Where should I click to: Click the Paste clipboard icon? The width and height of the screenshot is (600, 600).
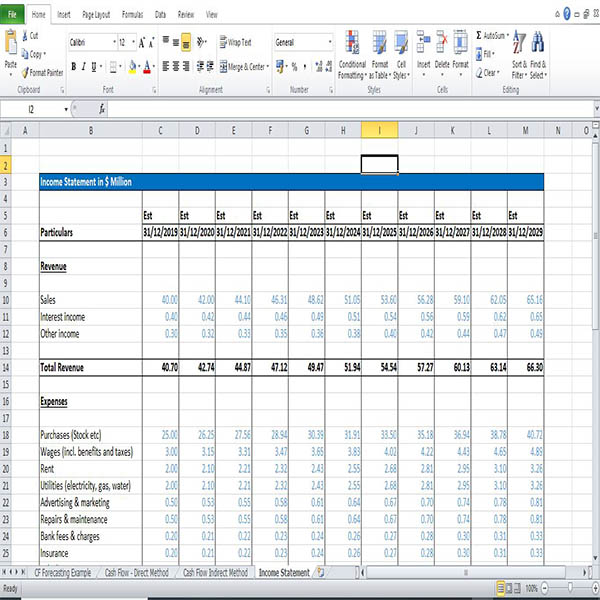pos(11,42)
